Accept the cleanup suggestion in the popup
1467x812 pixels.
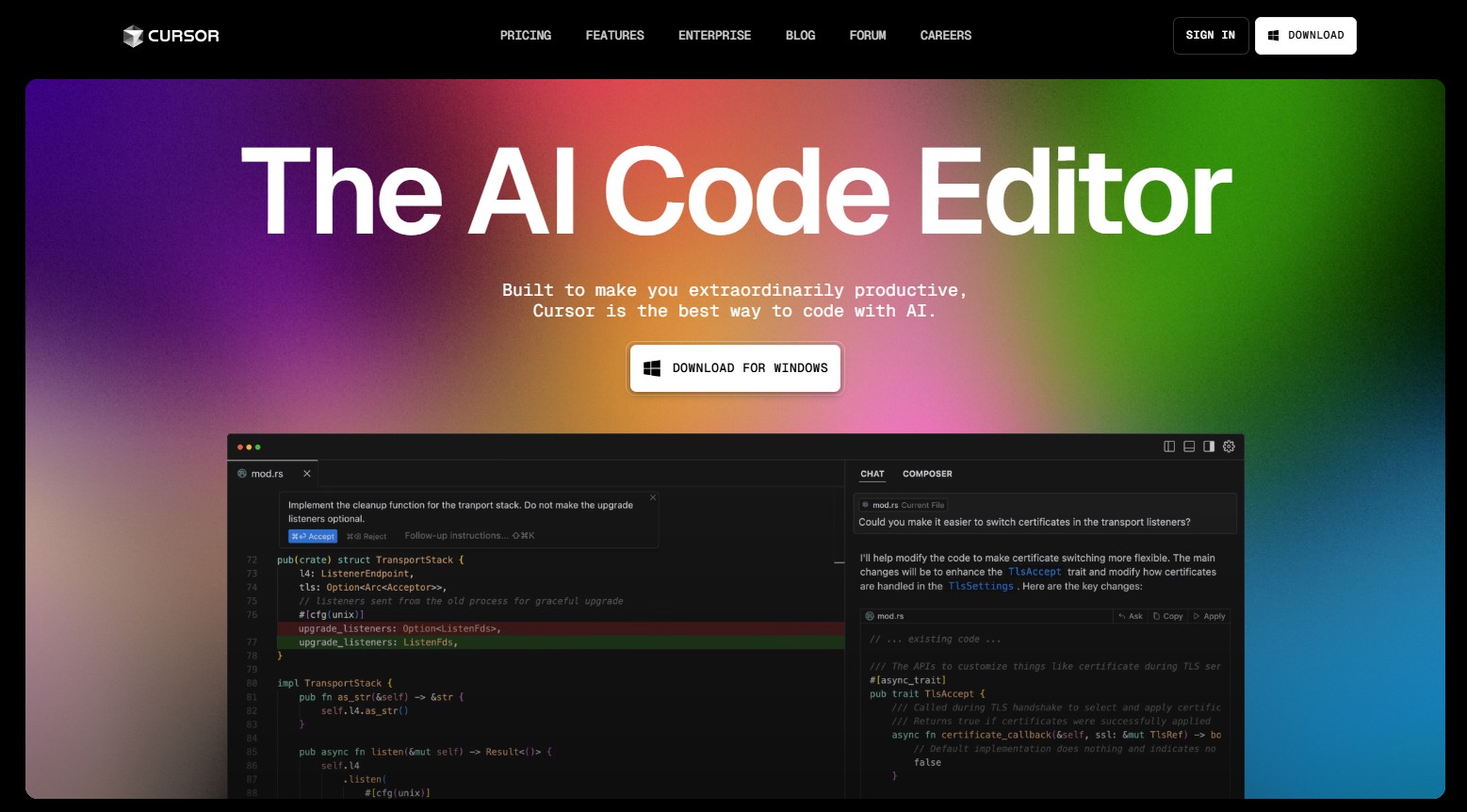313,535
